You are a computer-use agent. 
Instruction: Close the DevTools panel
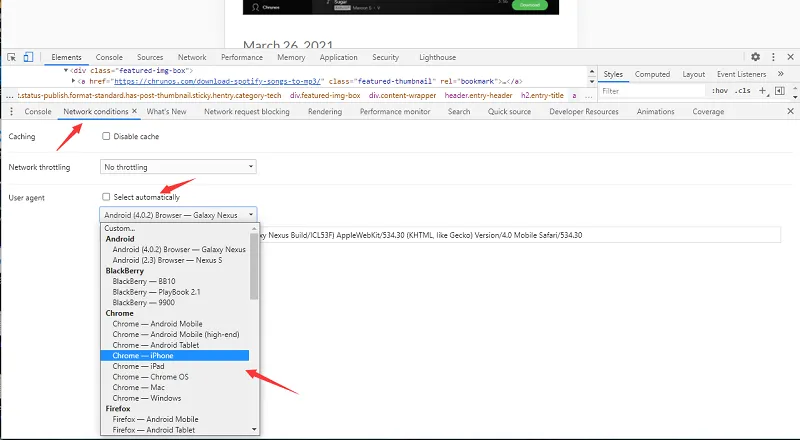click(x=790, y=57)
